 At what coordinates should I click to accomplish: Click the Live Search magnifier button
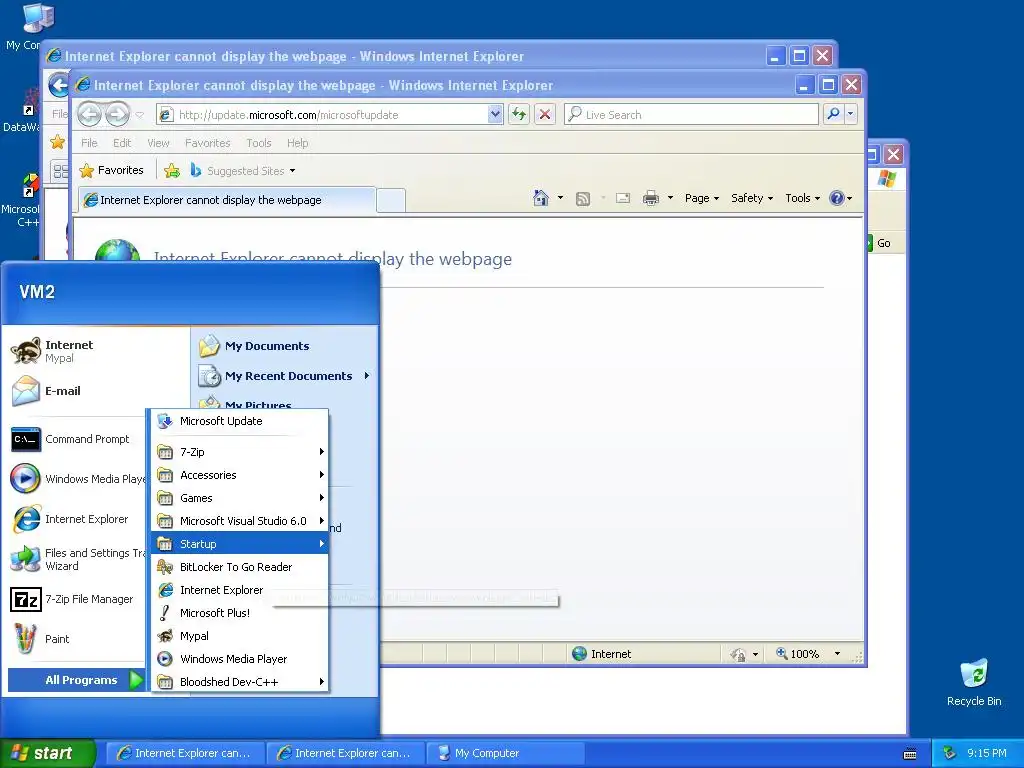833,114
